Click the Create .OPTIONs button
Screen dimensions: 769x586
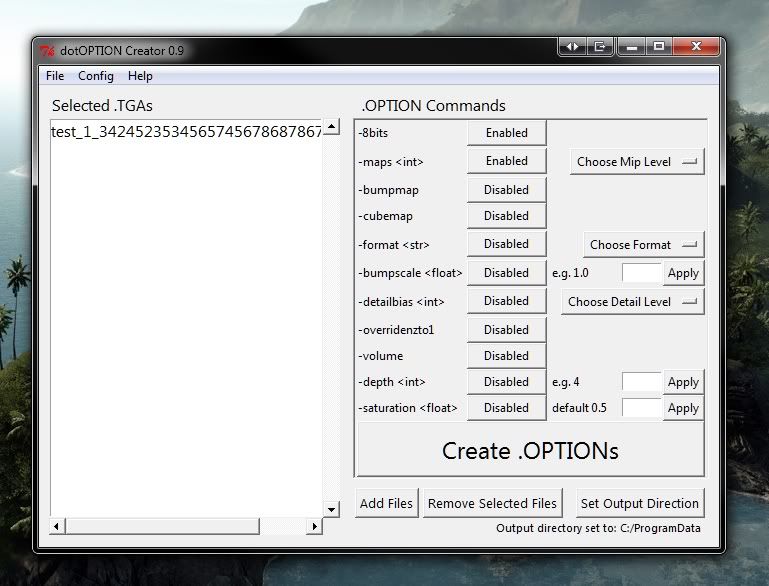530,450
